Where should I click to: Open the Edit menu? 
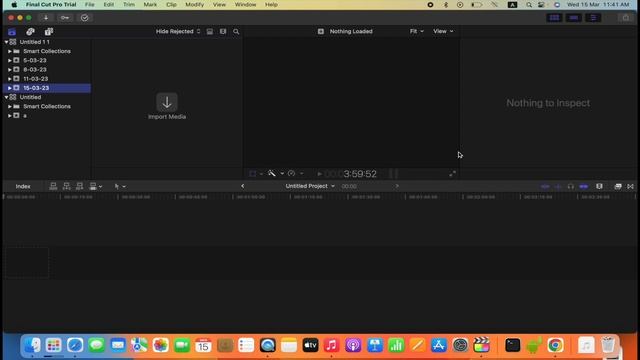pyautogui.click(x=109, y=5)
